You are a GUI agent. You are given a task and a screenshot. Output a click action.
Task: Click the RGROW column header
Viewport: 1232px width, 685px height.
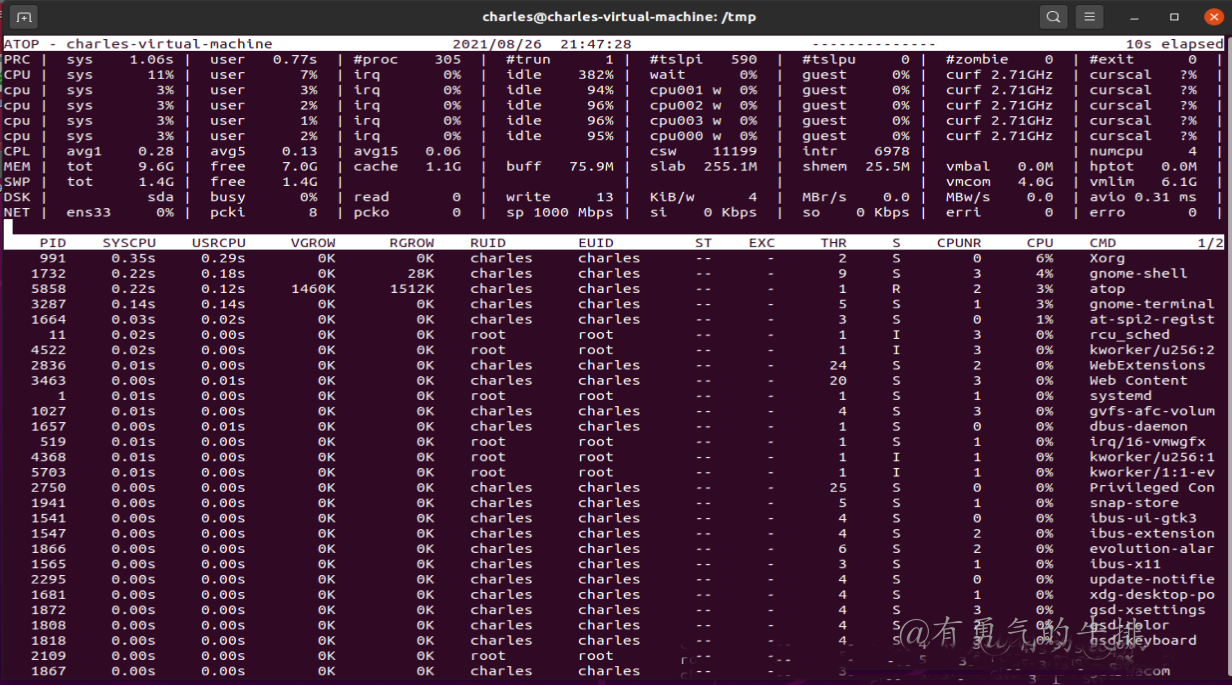tap(412, 243)
